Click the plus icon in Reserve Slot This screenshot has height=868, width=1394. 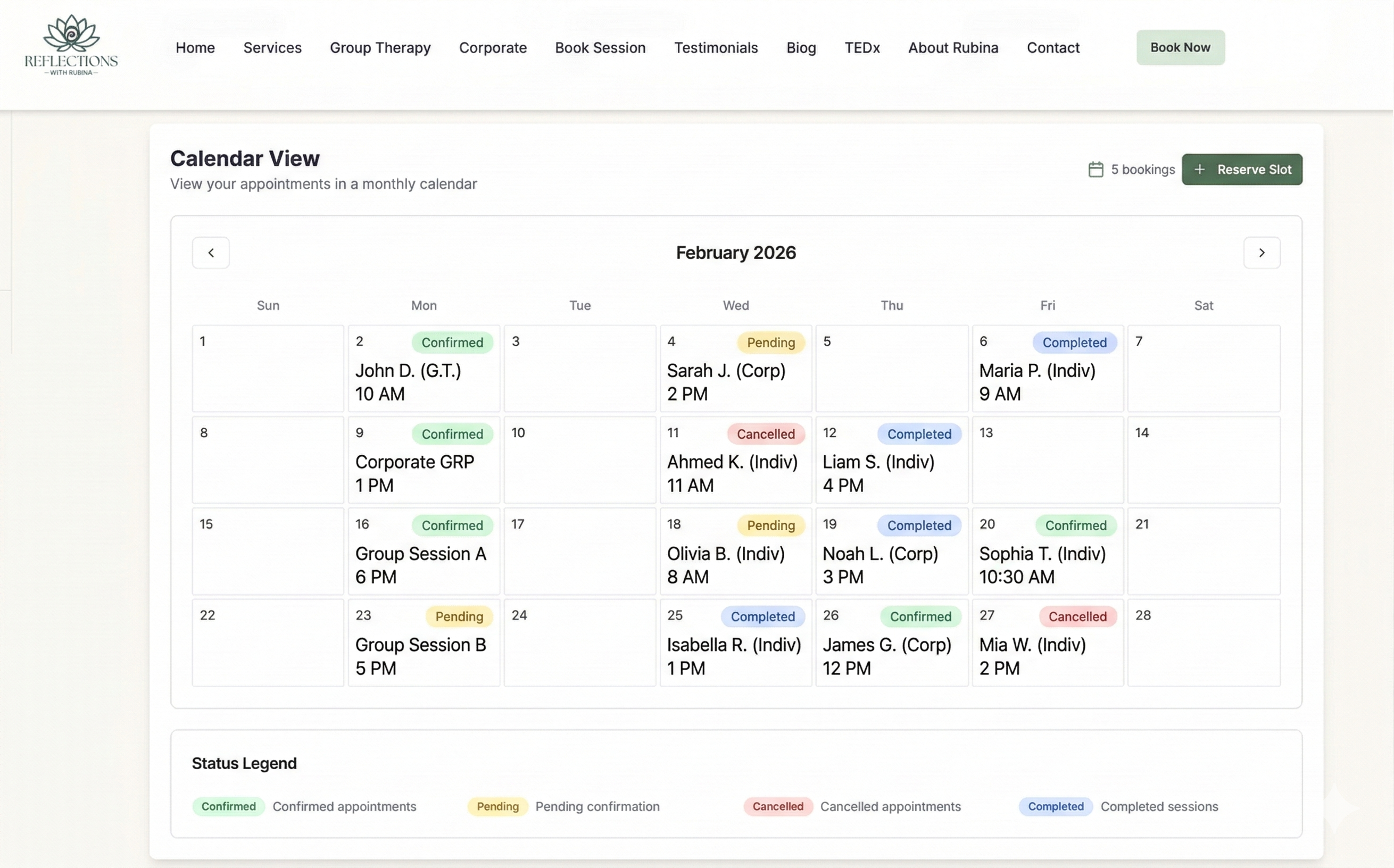tap(1199, 169)
